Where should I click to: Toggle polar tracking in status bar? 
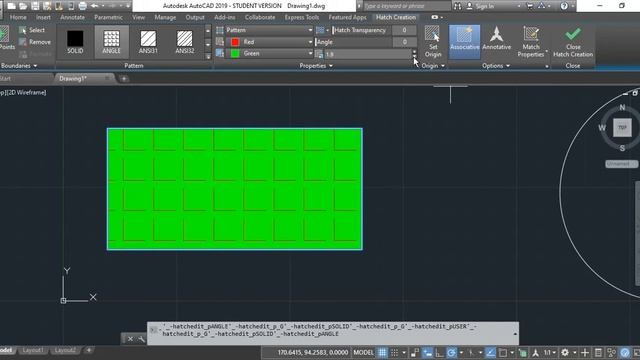(451, 353)
